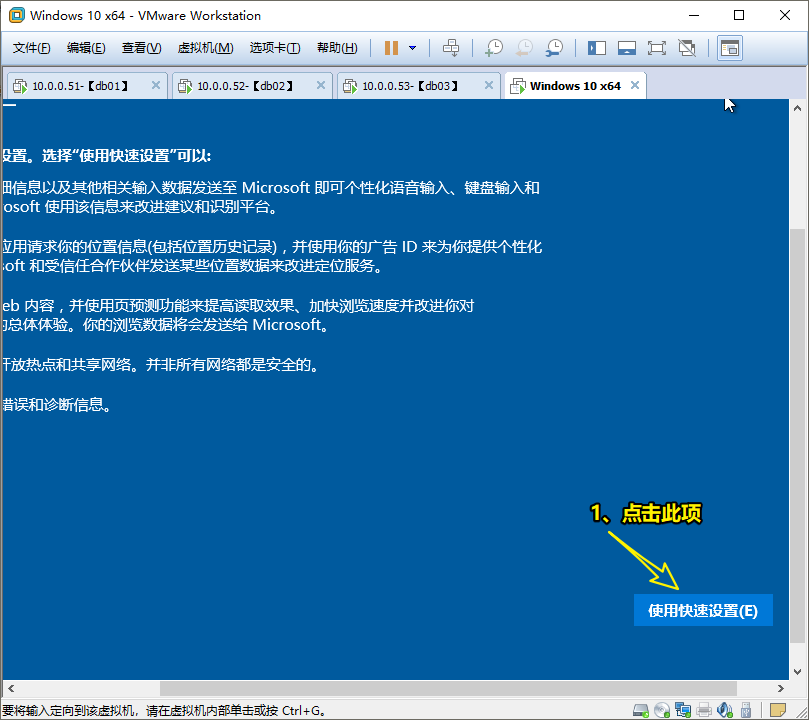Click the VMware Workstation title bar app icon
This screenshot has height=720, width=809.
17,15
